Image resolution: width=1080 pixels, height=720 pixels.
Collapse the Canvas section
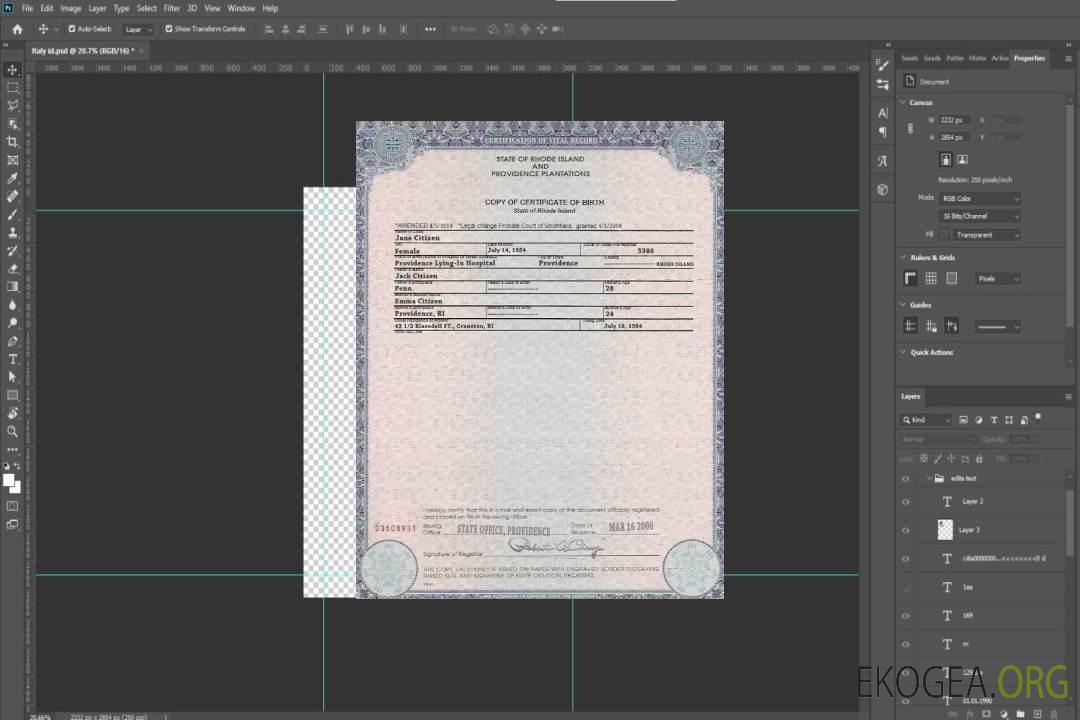click(903, 102)
